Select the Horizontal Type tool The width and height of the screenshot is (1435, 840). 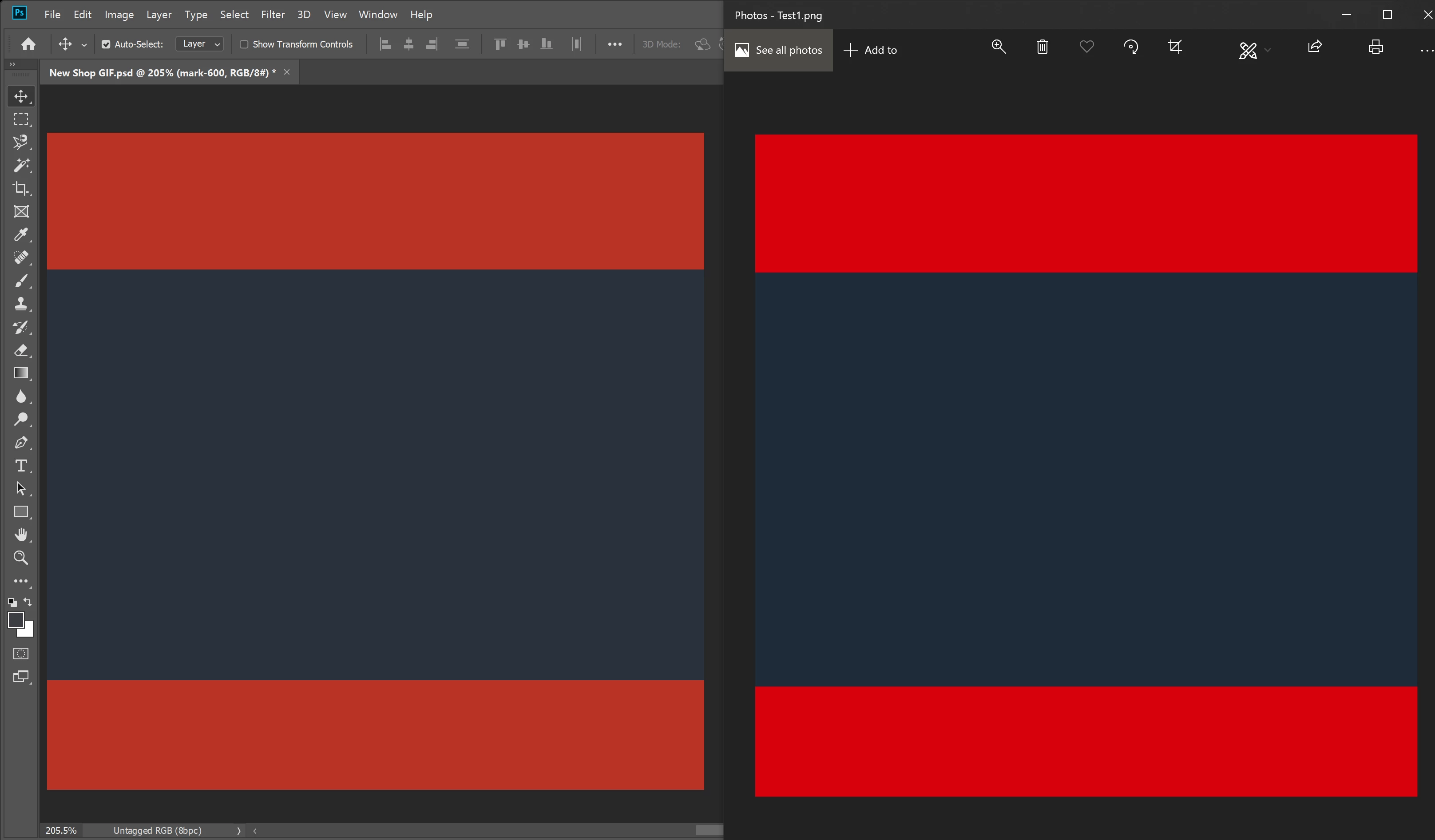tap(20, 466)
